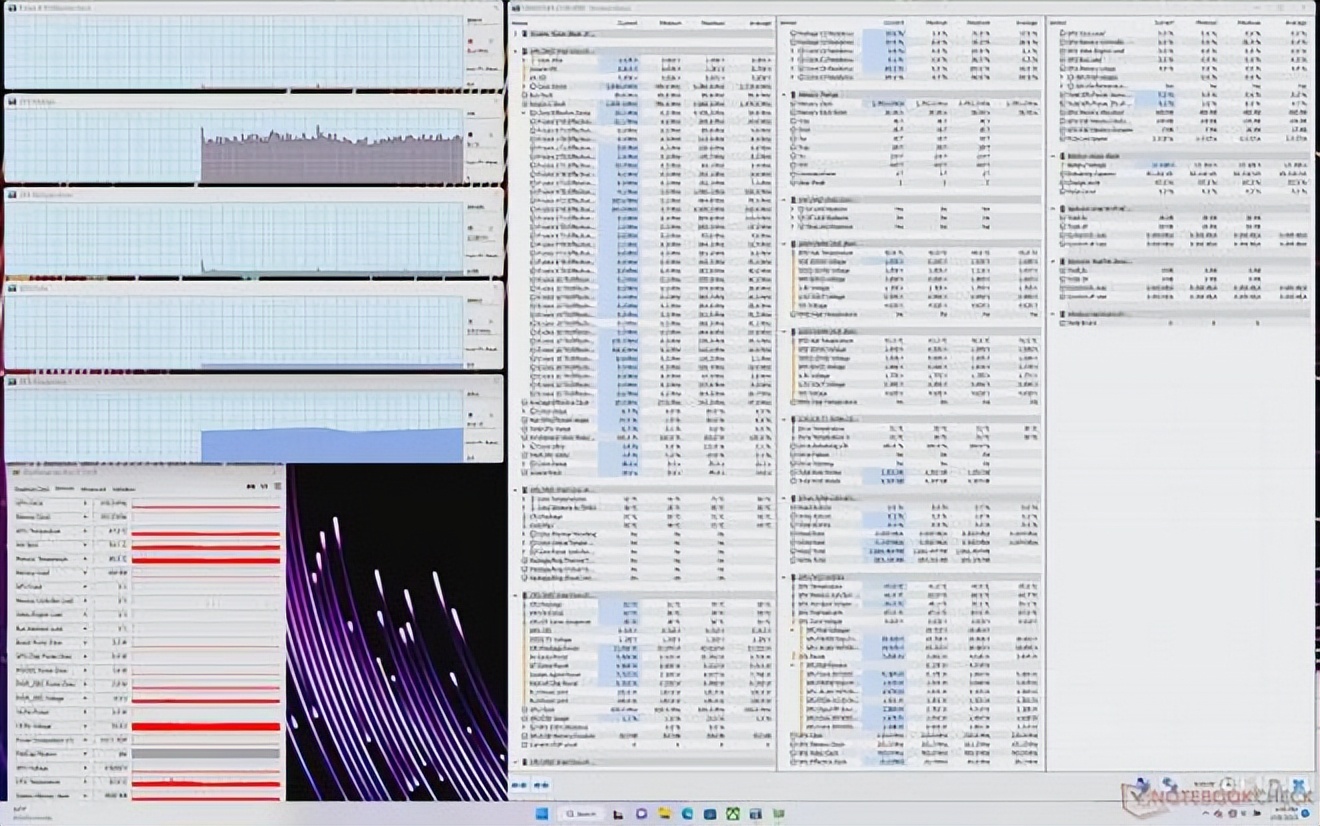
Task: Click the taskbar Search box
Action: coord(580,814)
